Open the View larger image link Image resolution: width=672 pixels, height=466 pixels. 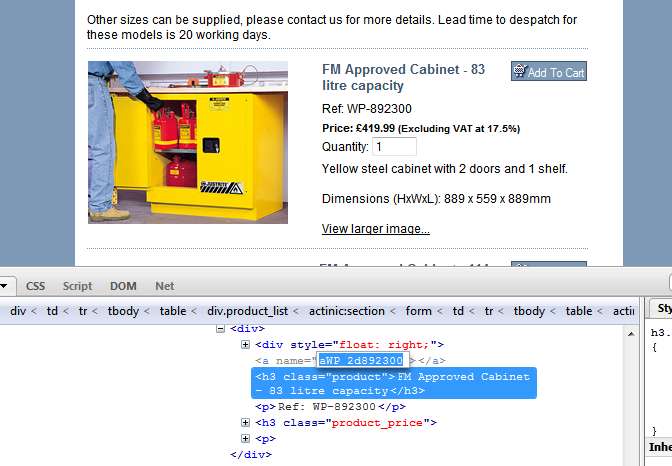click(x=375, y=229)
